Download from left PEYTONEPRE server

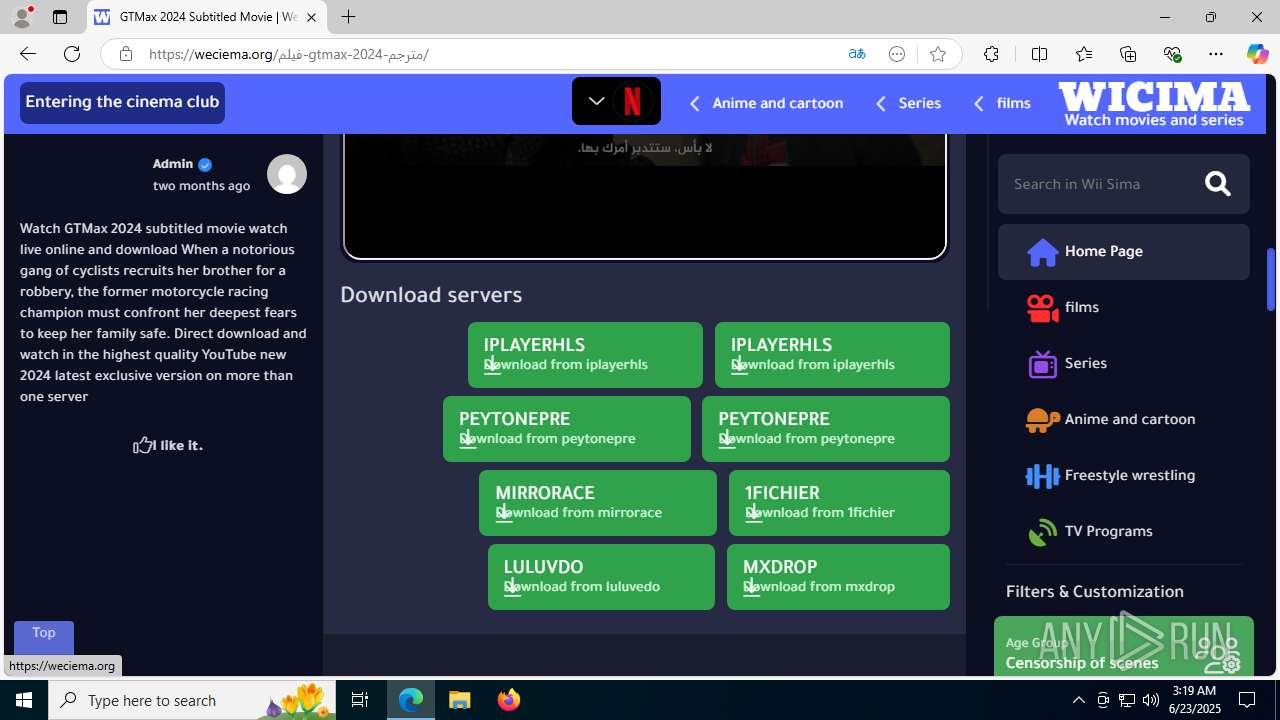[567, 428]
